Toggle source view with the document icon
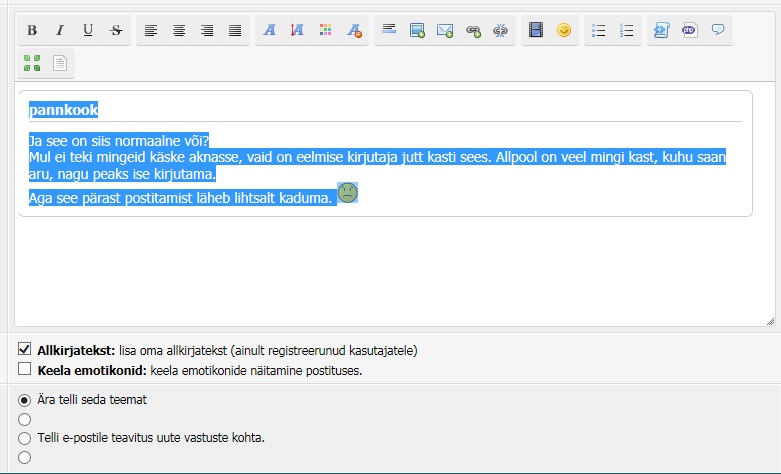This screenshot has height=474, width=781. tap(60, 64)
